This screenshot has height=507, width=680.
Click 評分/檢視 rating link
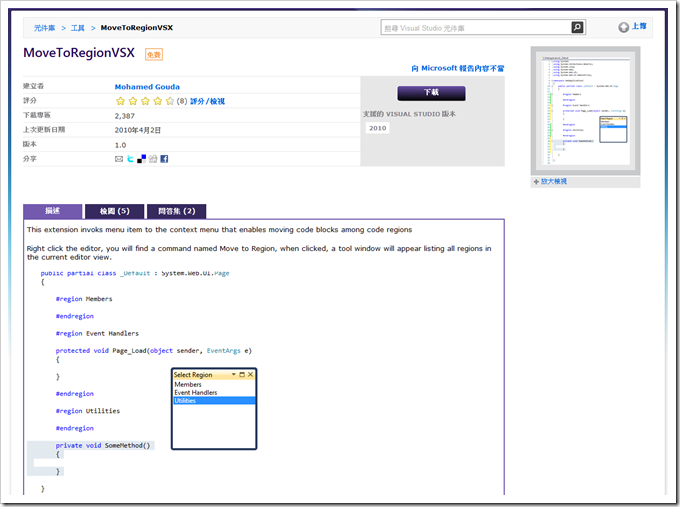point(207,101)
